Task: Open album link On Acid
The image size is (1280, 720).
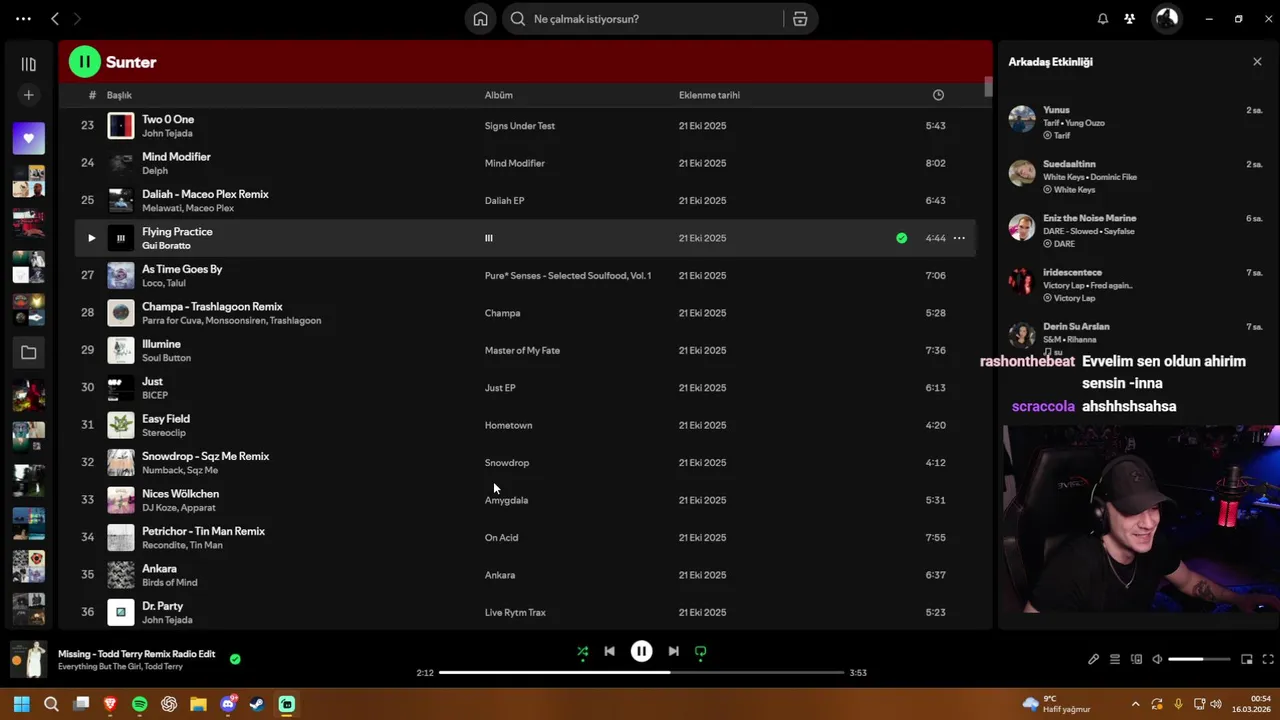Action: tap(501, 538)
